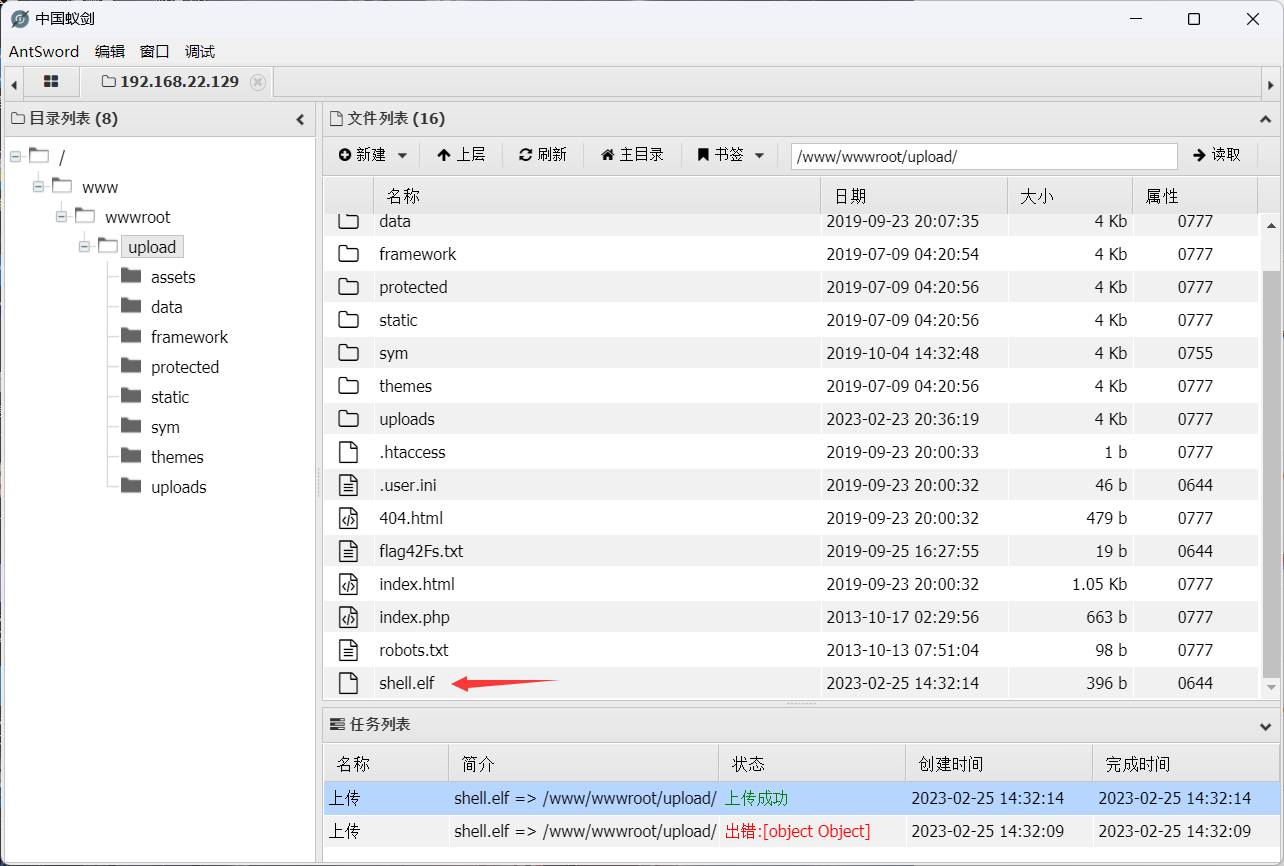Click the robots.txt file icon
This screenshot has width=1284, height=866.
point(348,650)
